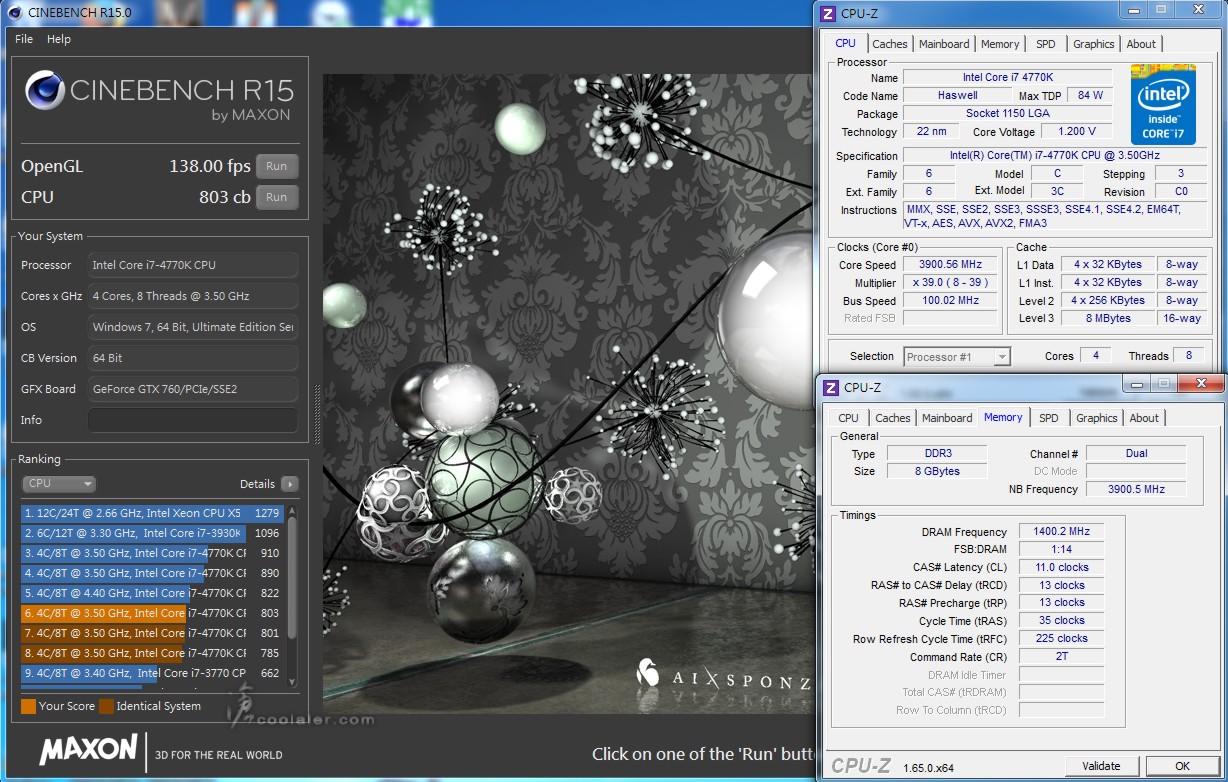Click the Core Voltage value "1.200 V"
Viewport: 1228px width, 782px height.
[x=1077, y=131]
